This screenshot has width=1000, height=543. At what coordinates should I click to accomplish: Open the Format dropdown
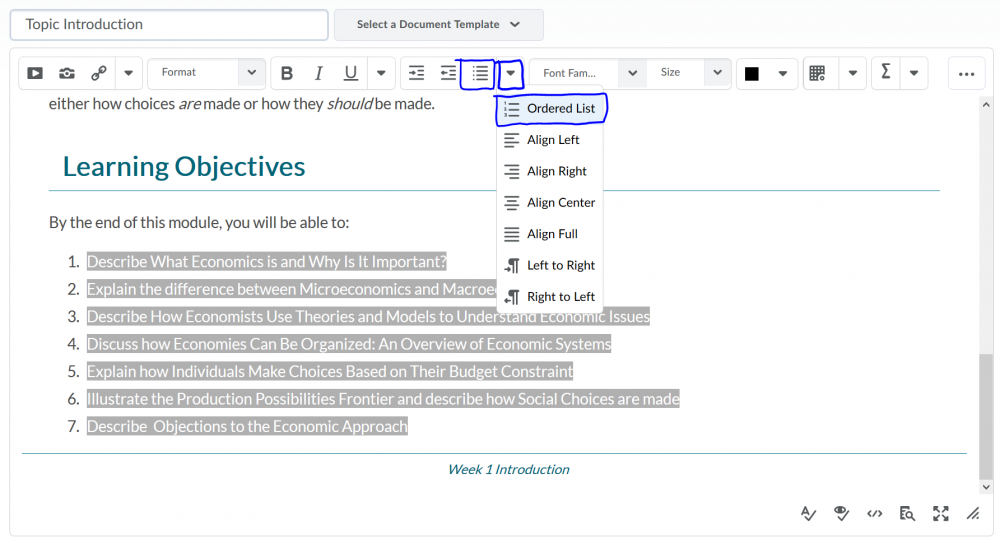pos(206,73)
